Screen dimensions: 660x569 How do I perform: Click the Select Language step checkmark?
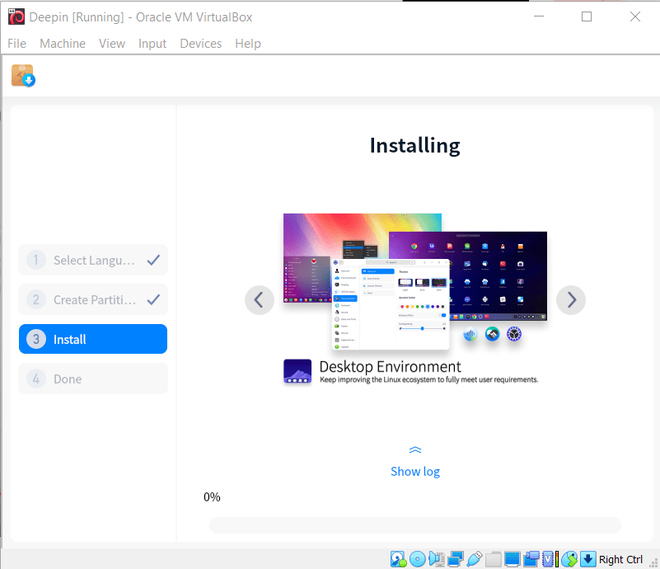pyautogui.click(x=154, y=260)
